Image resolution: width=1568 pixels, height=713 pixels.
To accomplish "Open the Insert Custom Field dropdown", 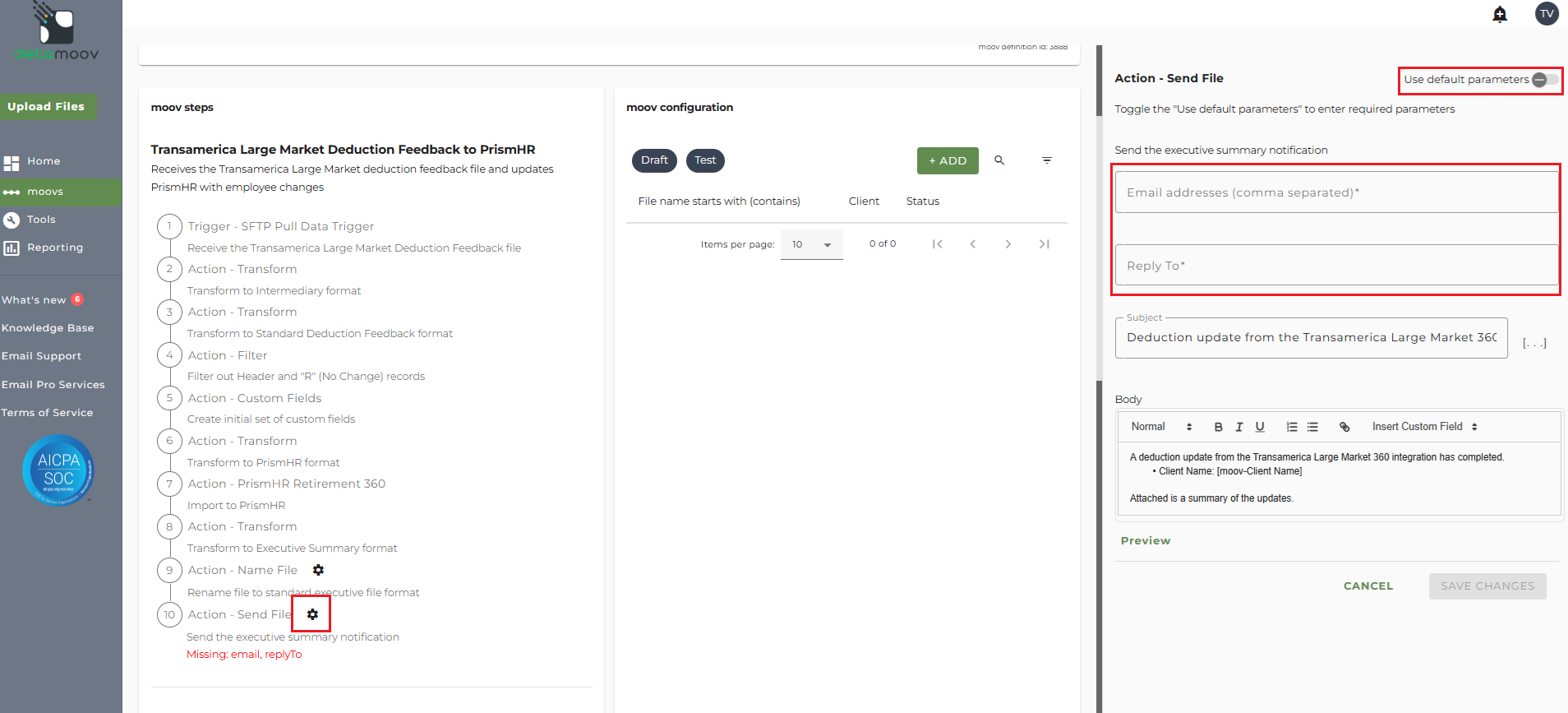I will [x=1425, y=427].
